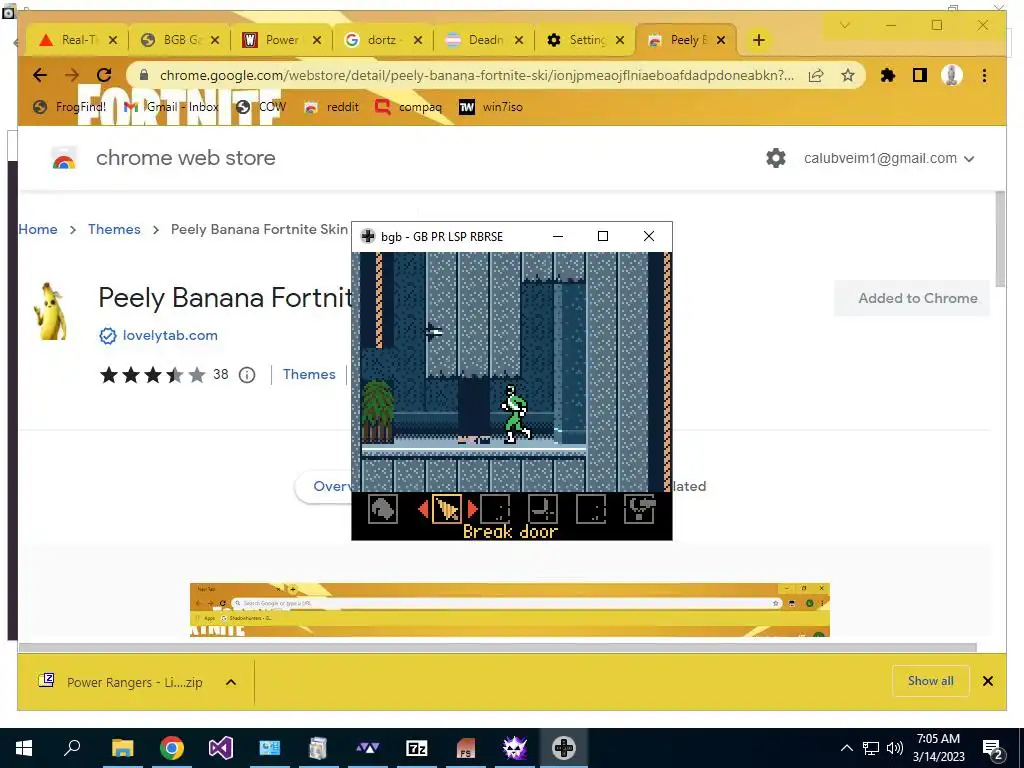Open the share page icon in address bar
The height and width of the screenshot is (768, 1024).
(816, 75)
